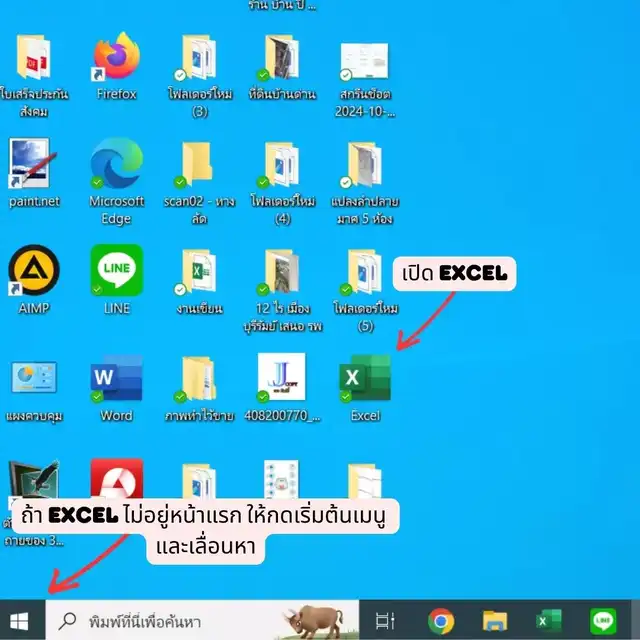Open the Excel desktop shortcut
640x640 pixels.
click(x=365, y=379)
